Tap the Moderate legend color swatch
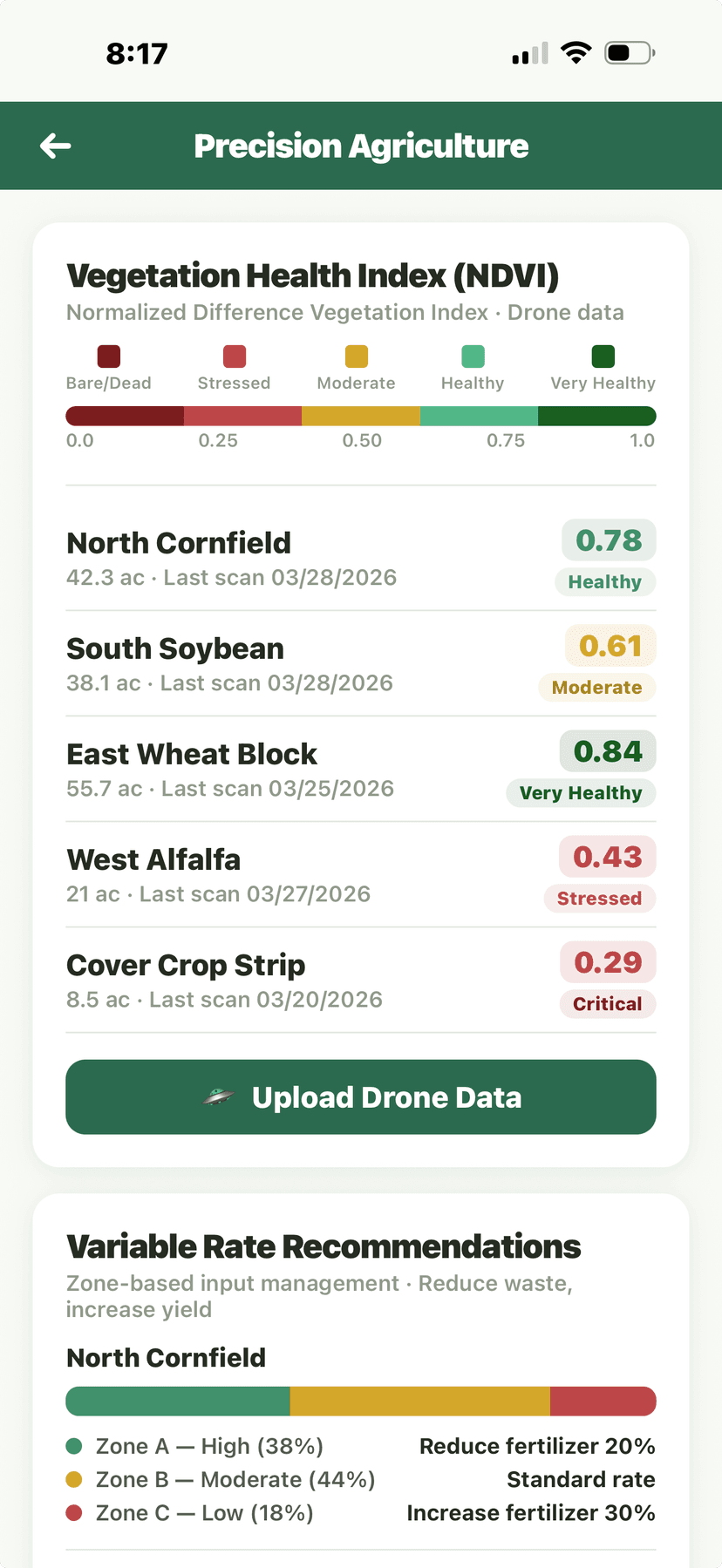 [x=357, y=356]
